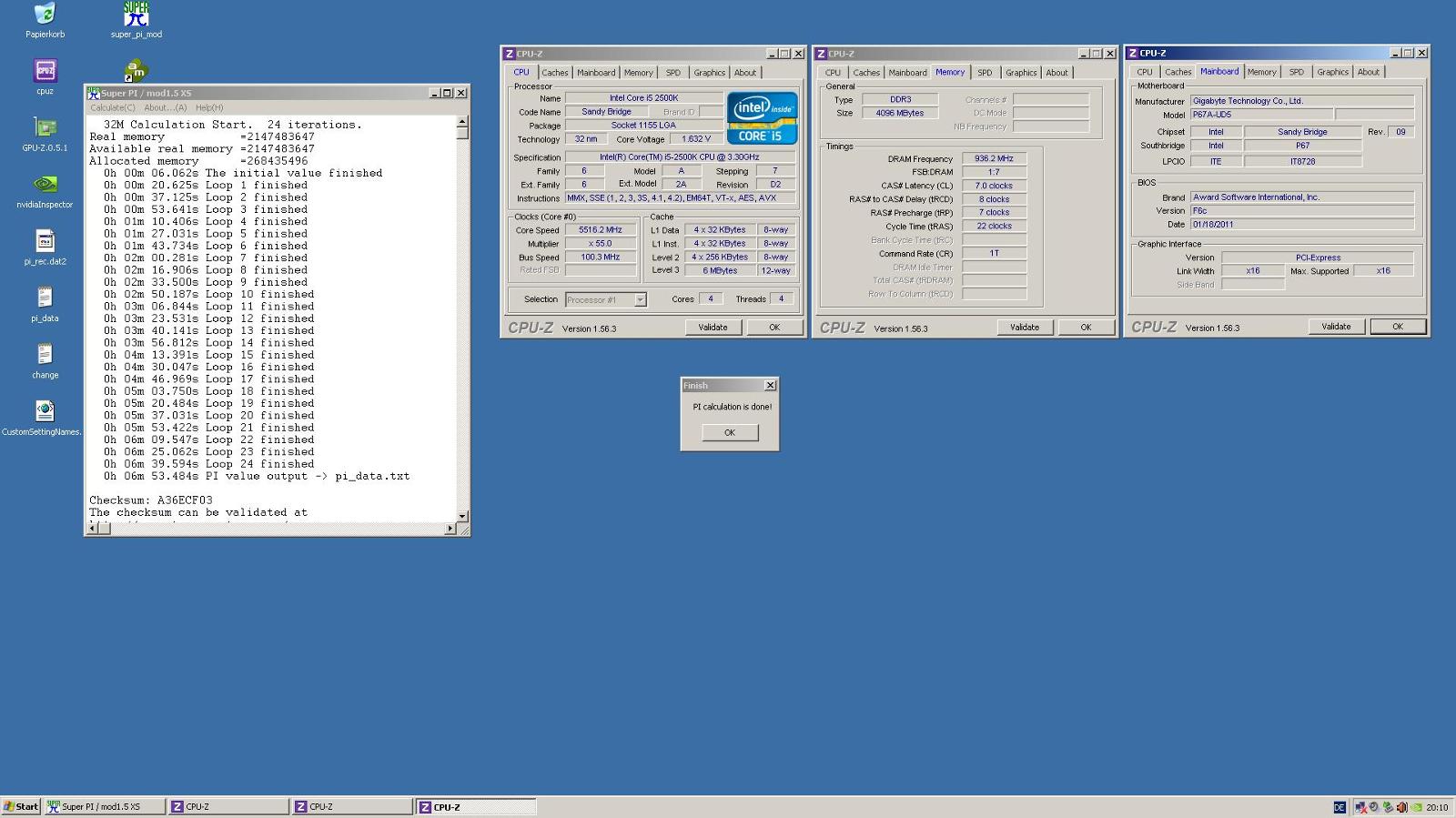This screenshot has width=1456, height=818.
Task: Open About tab in CPU-Z CPU window
Action: (x=744, y=73)
